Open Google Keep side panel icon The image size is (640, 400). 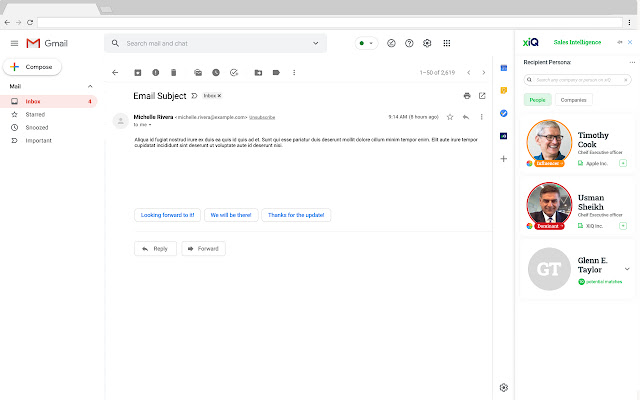504,91
